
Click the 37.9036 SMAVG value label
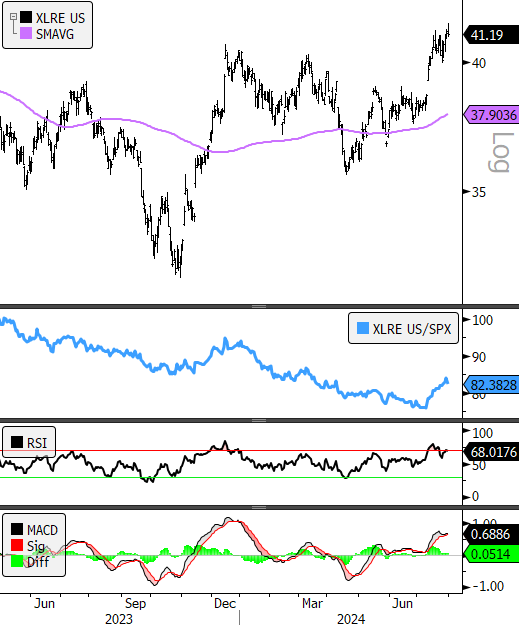click(x=491, y=115)
